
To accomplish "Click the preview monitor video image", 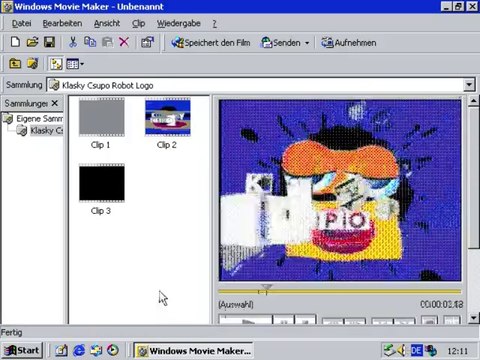I will [340, 190].
